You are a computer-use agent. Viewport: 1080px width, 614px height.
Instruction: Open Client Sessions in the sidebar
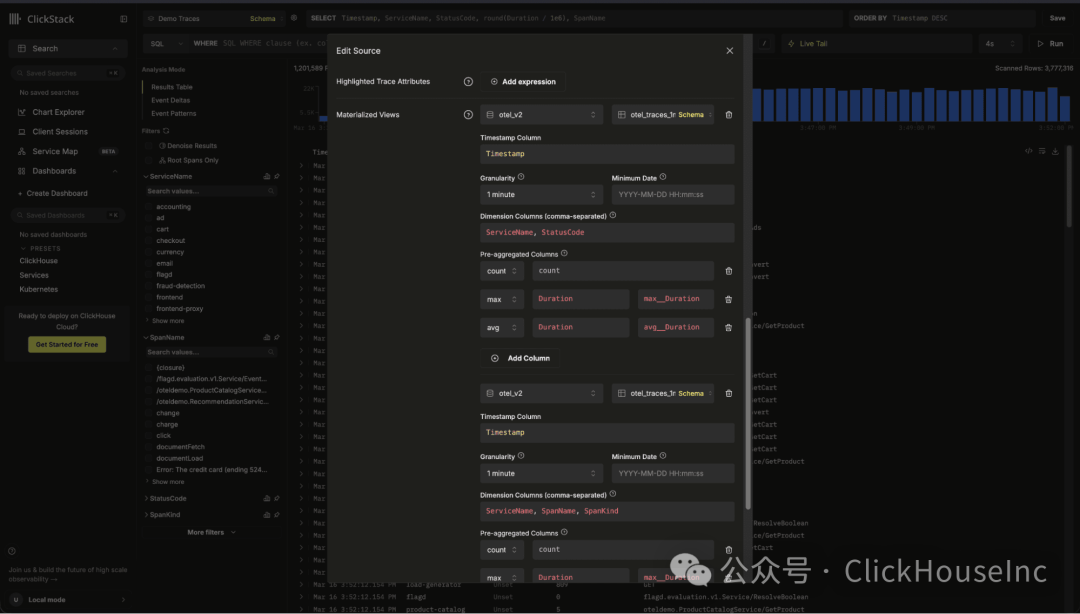[60, 132]
